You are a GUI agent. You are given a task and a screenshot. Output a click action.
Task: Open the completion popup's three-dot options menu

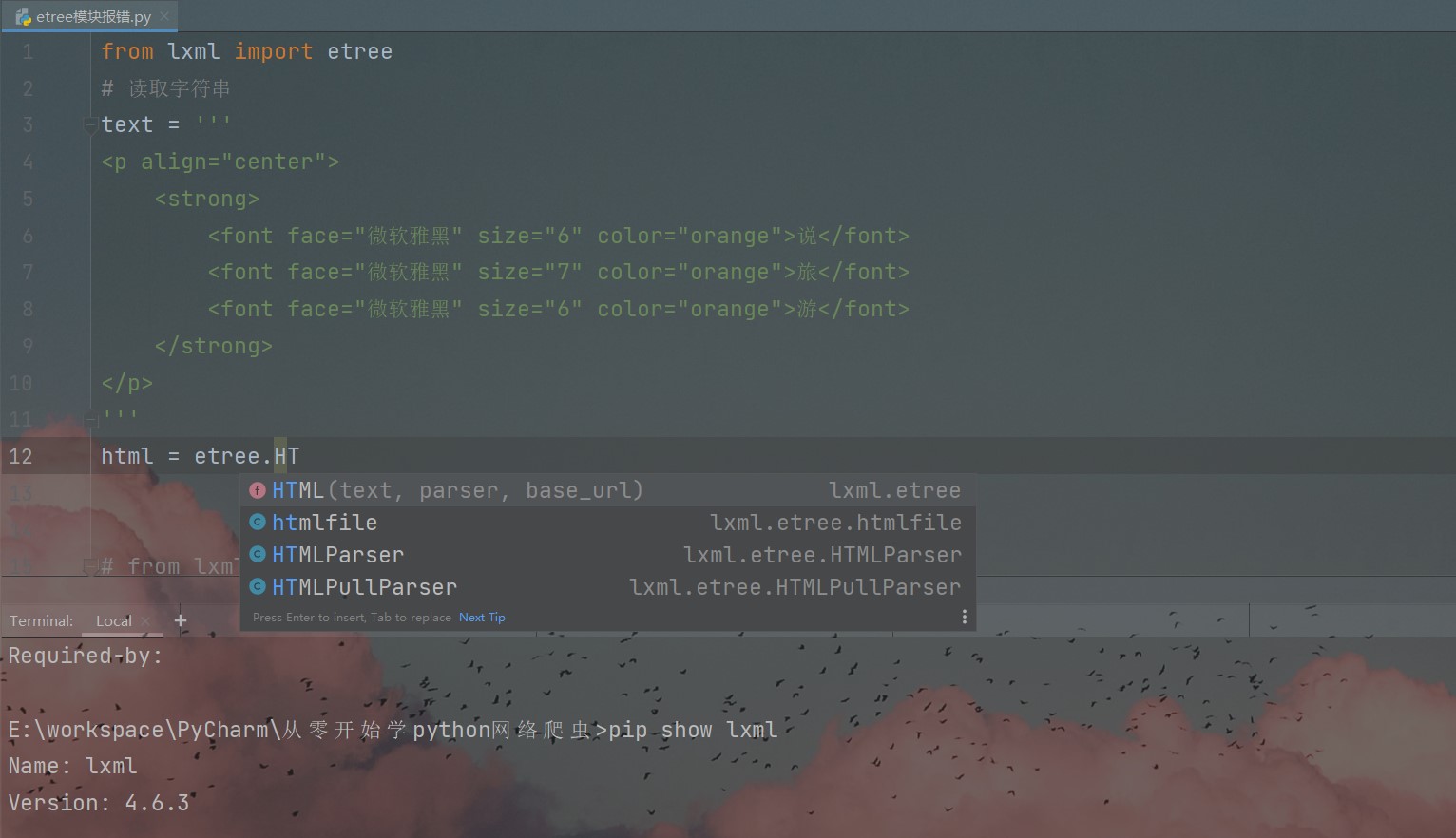click(x=964, y=616)
